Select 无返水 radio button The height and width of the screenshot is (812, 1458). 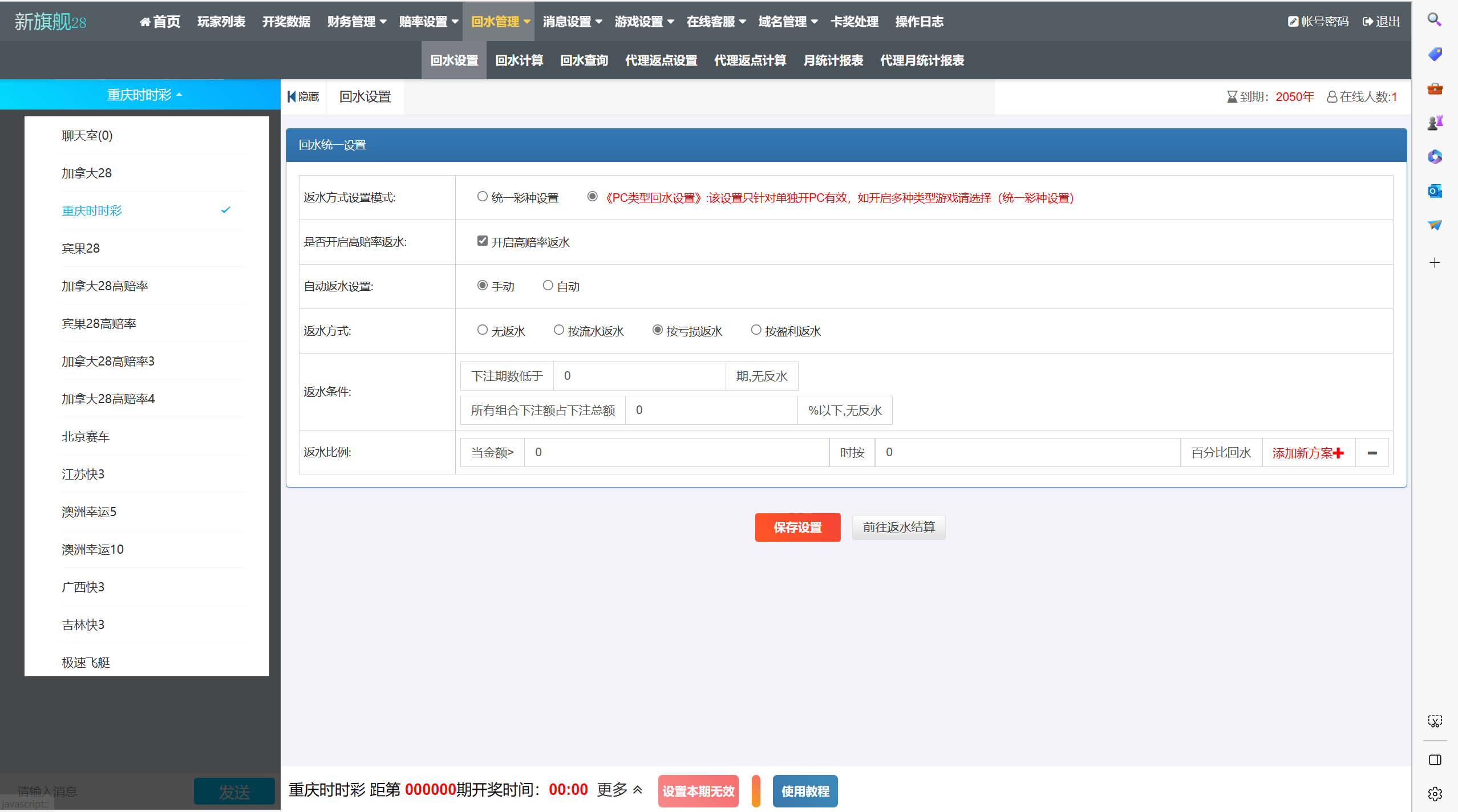(x=482, y=330)
